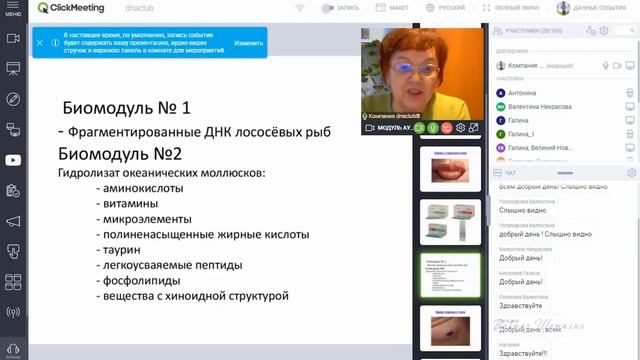Toggle presenter Компания microphone icon
Screen dimensions: 640x360
pyautogui.click(x=606, y=65)
